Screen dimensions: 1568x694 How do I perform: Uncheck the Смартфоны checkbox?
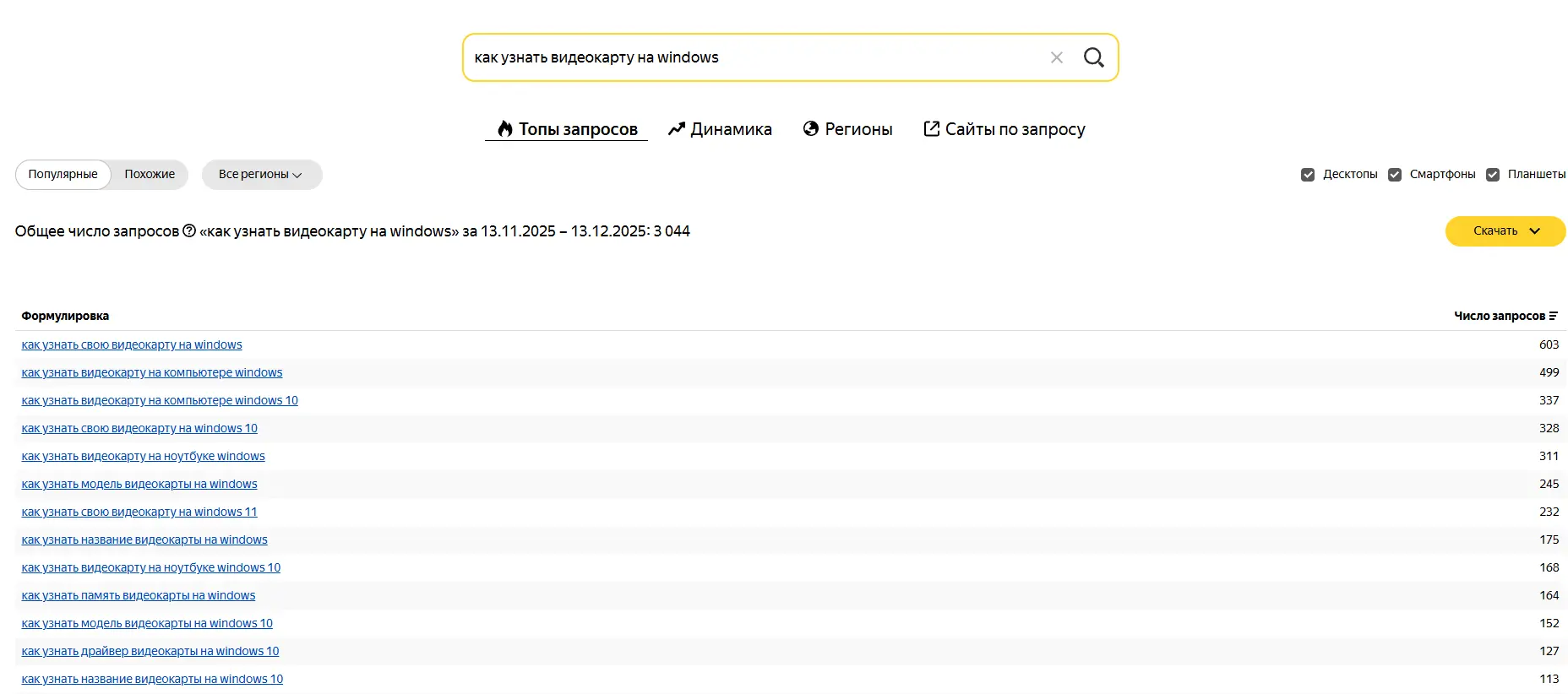click(1395, 175)
